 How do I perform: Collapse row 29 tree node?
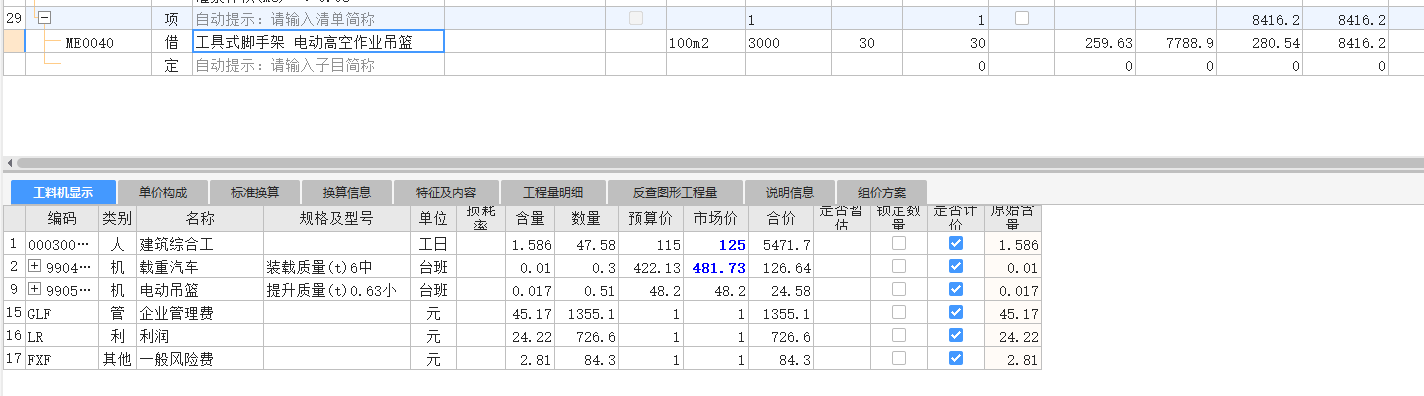pos(44,19)
